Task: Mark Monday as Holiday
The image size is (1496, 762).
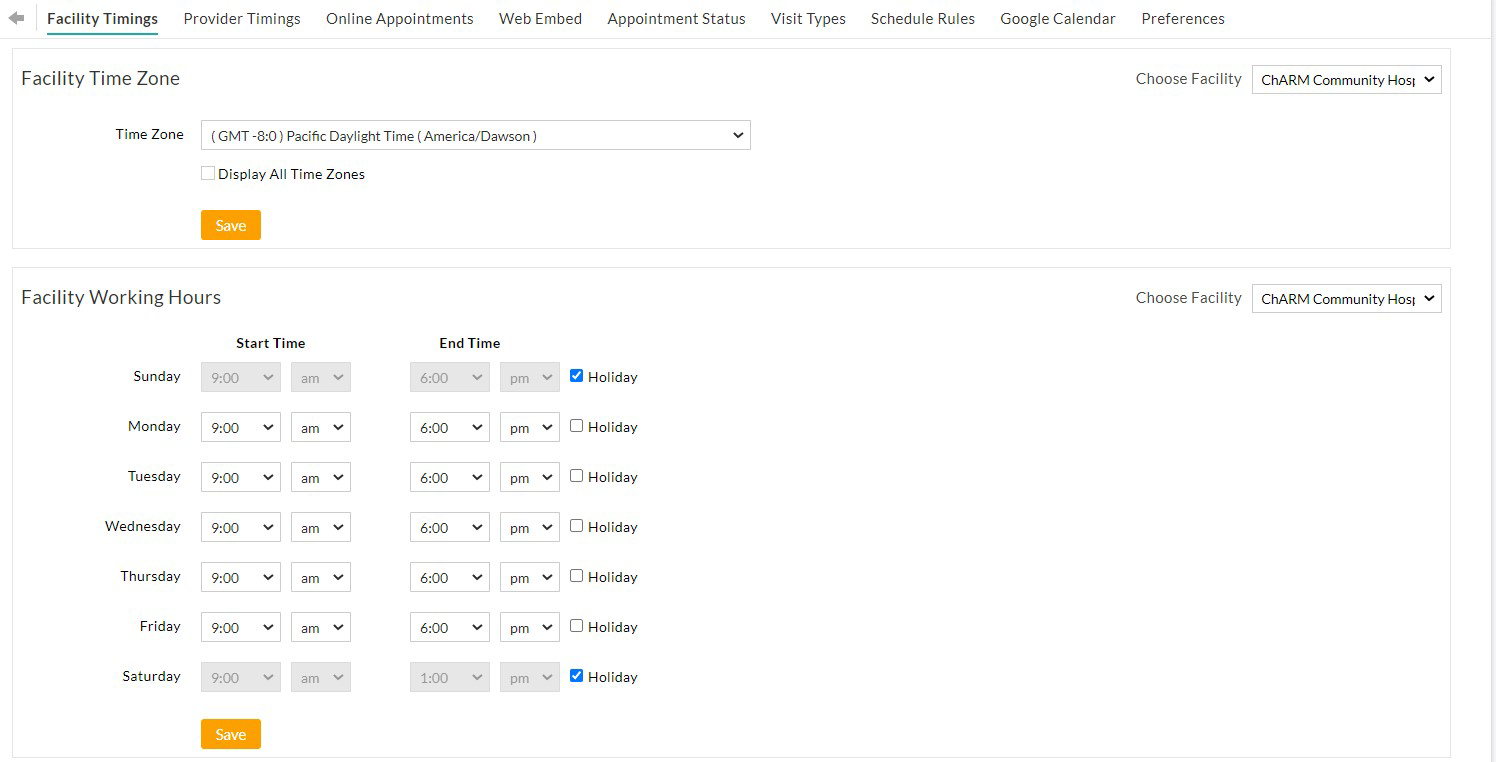Action: pyautogui.click(x=576, y=426)
